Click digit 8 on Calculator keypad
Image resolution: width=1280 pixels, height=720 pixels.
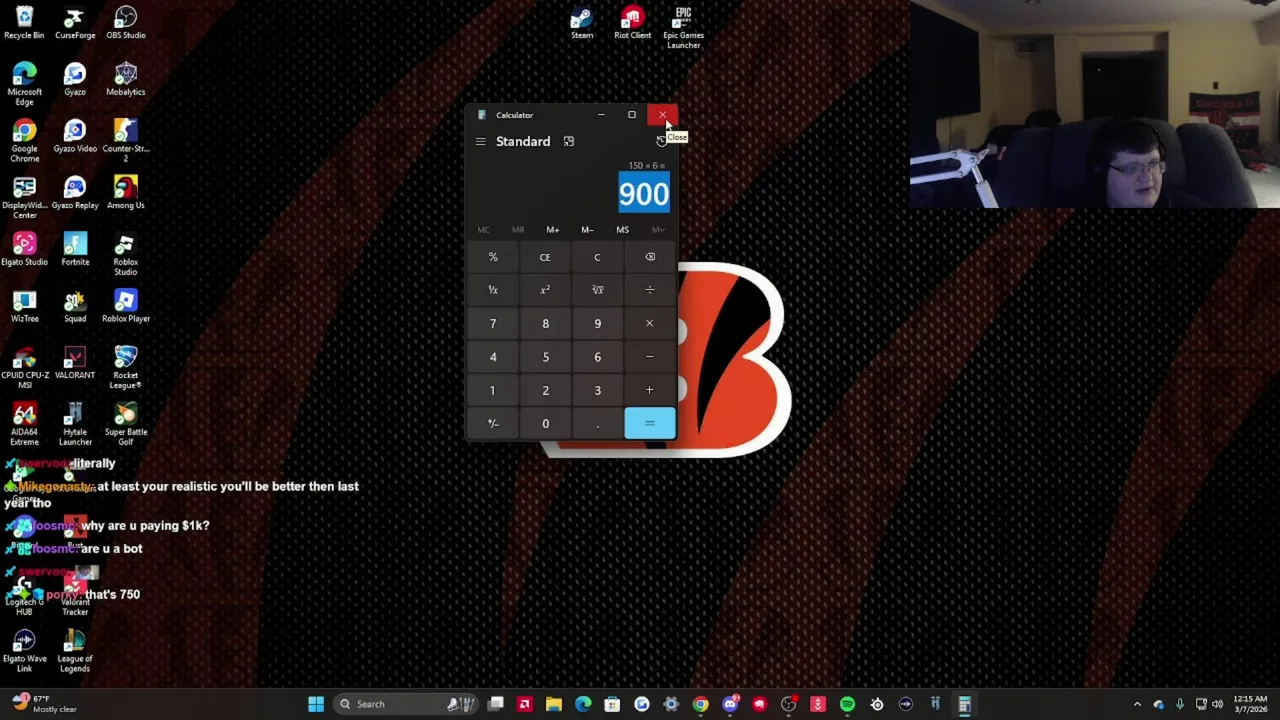[545, 323]
